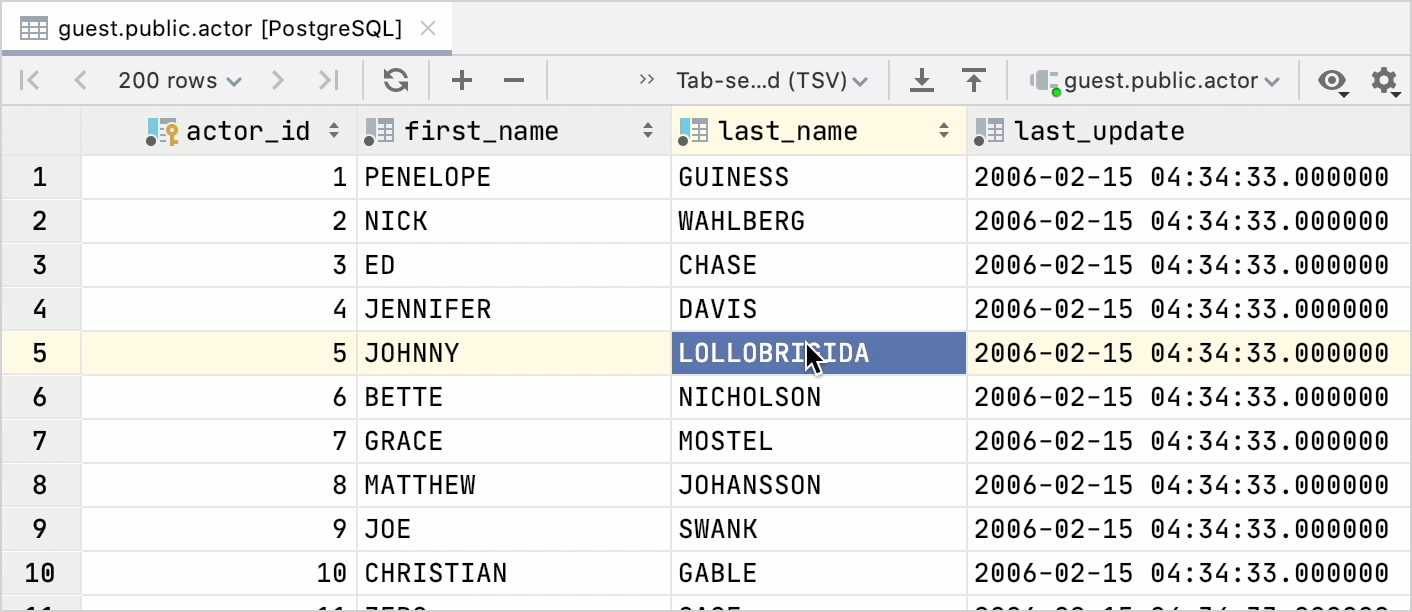This screenshot has width=1412, height=612.
Task: Open the 200 rows page size dropdown
Action: (179, 80)
